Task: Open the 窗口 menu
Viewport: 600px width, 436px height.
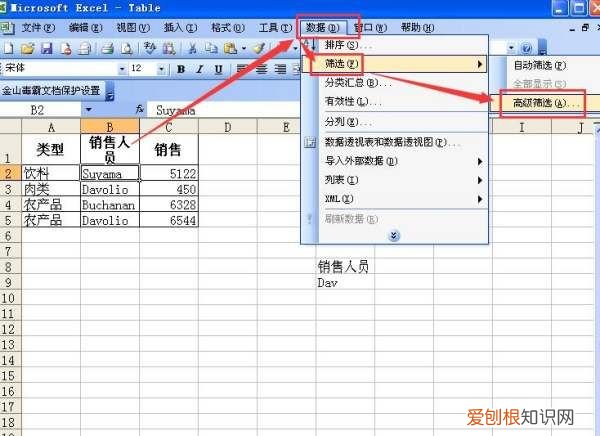Action: 370,28
